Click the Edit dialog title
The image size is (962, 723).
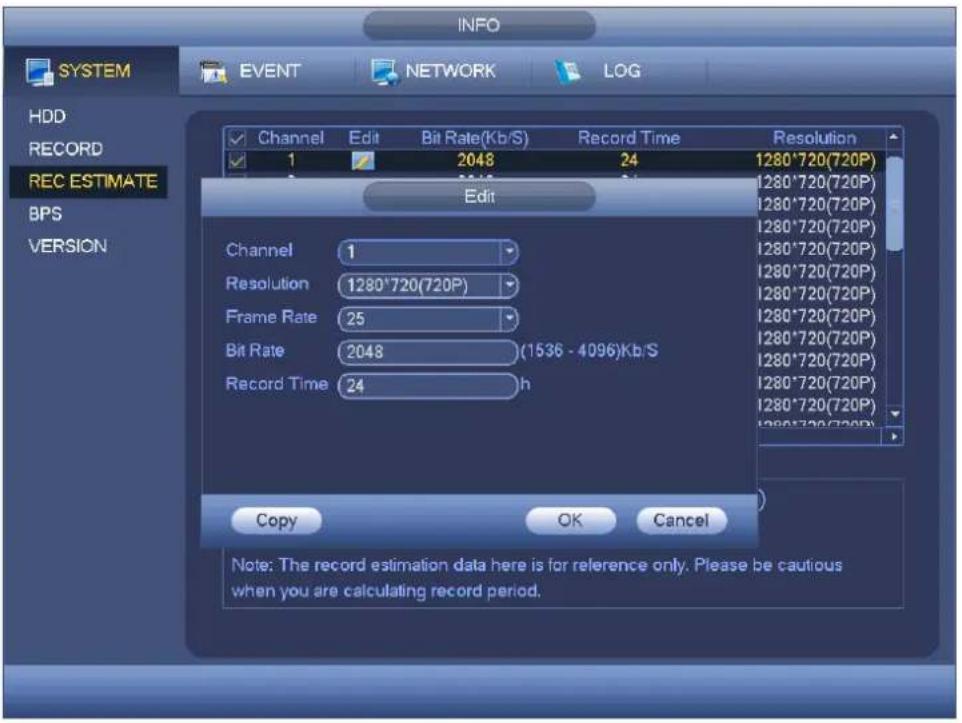479,196
